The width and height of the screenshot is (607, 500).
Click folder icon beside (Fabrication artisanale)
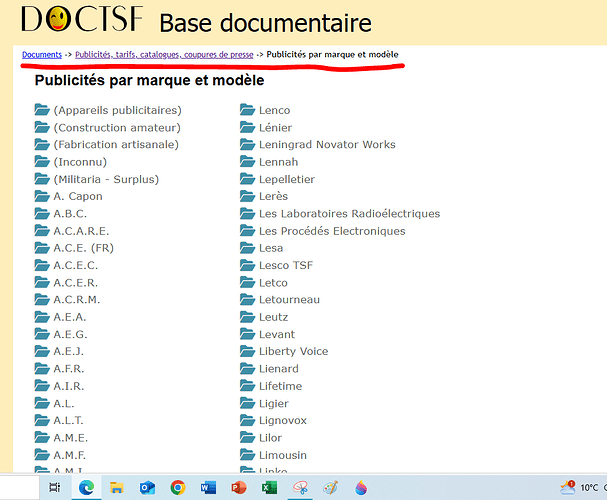42,144
